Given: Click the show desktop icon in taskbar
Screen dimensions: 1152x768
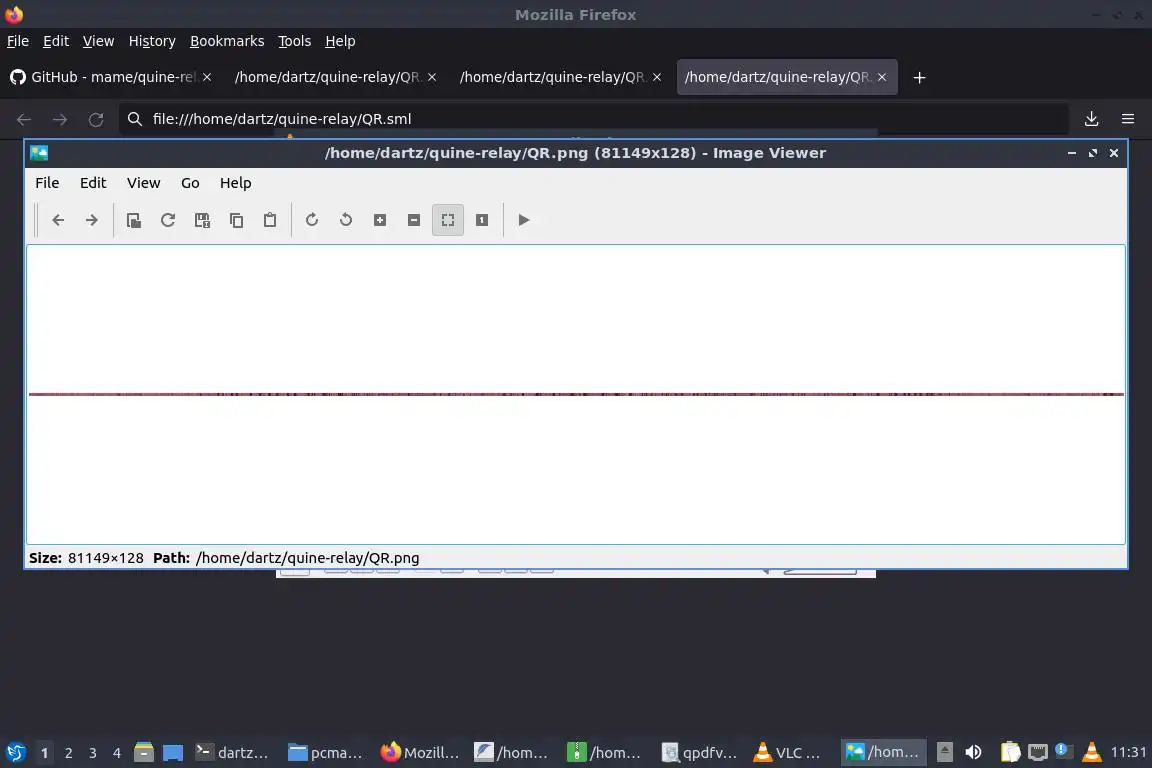Looking at the screenshot, I should 173,753.
